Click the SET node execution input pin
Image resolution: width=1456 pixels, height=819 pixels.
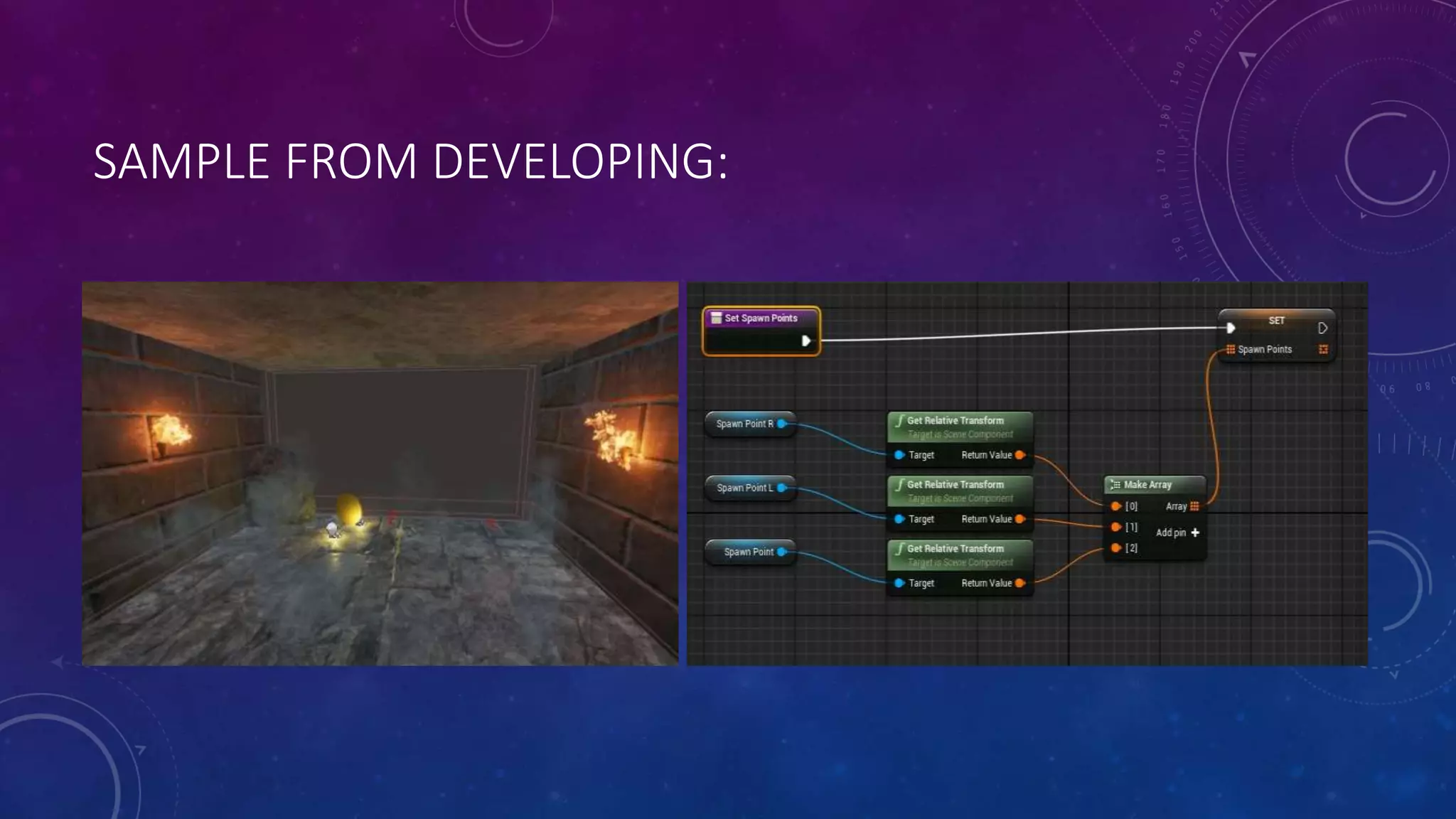tap(1231, 328)
